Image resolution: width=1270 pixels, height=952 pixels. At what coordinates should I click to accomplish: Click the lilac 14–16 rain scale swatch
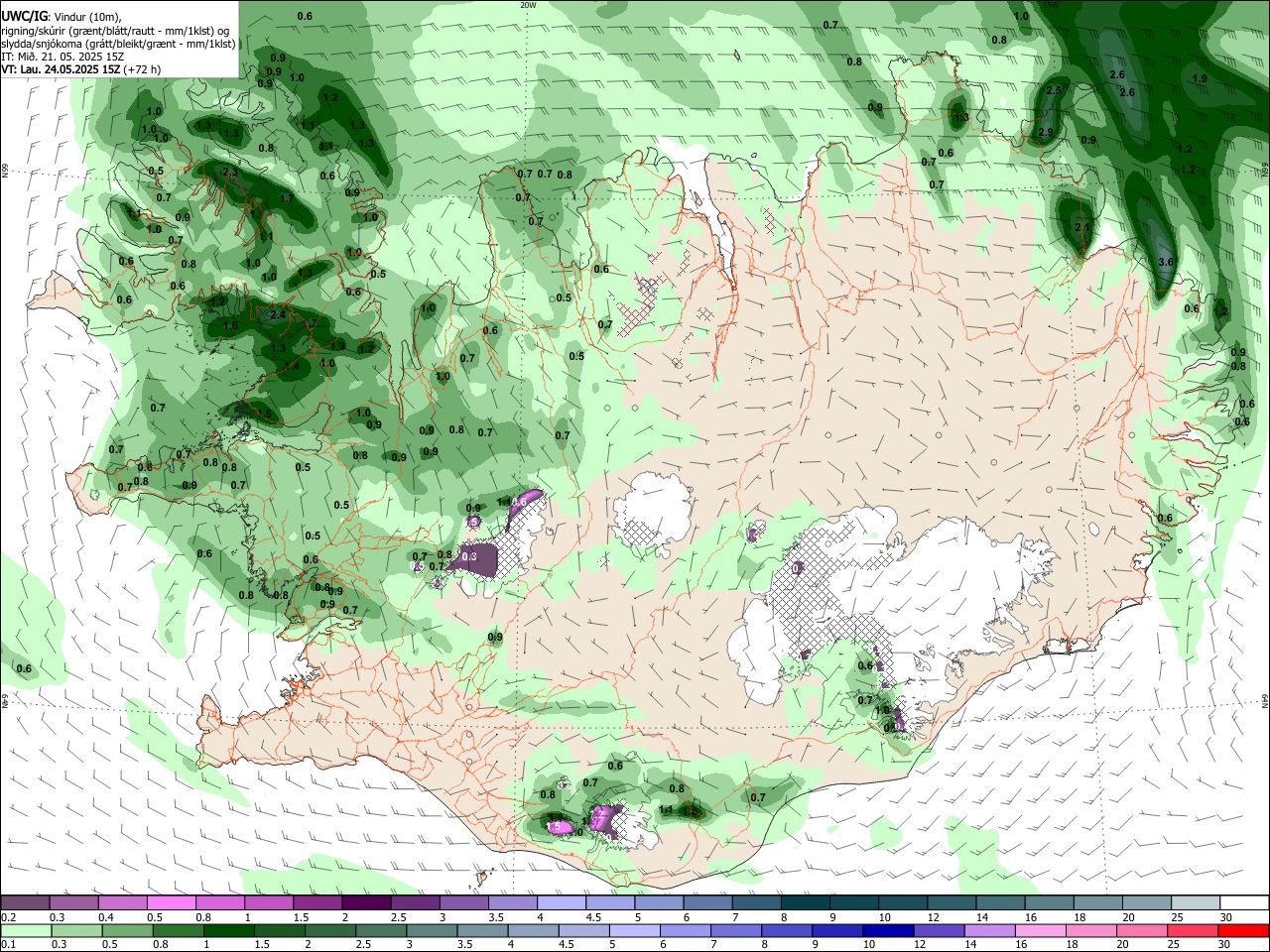pos(990,931)
